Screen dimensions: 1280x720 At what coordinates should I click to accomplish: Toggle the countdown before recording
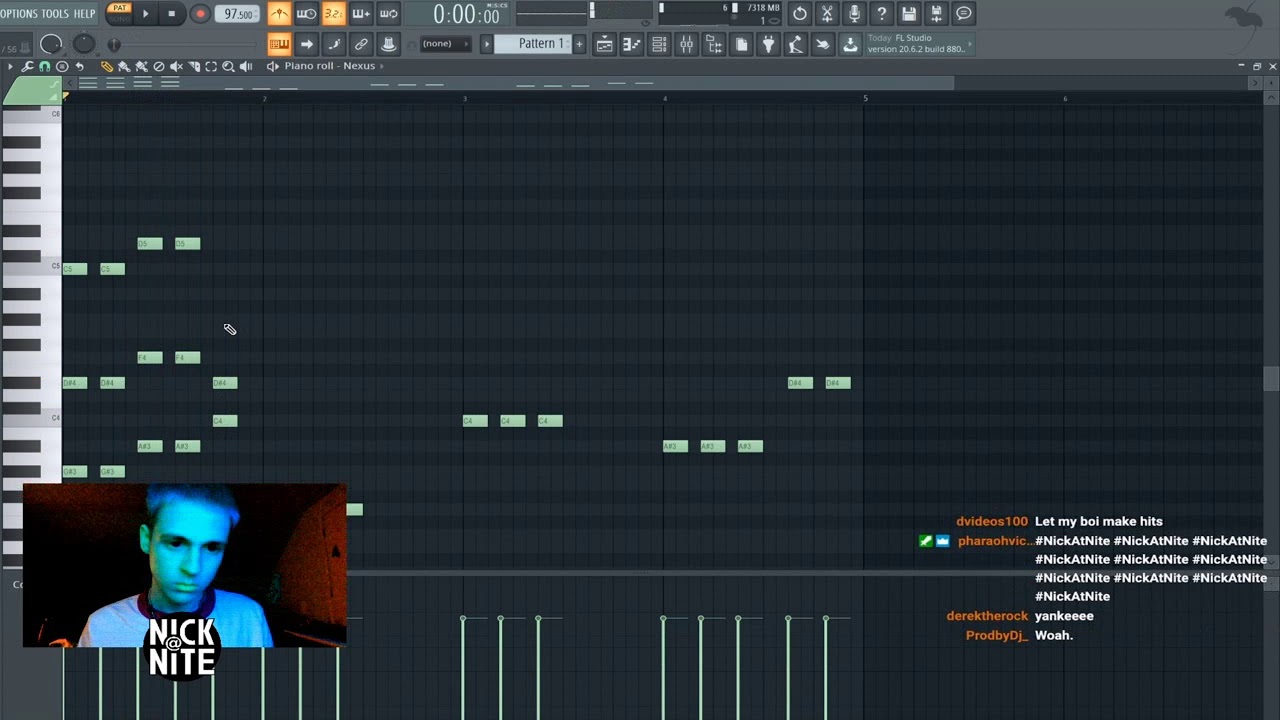pos(334,14)
